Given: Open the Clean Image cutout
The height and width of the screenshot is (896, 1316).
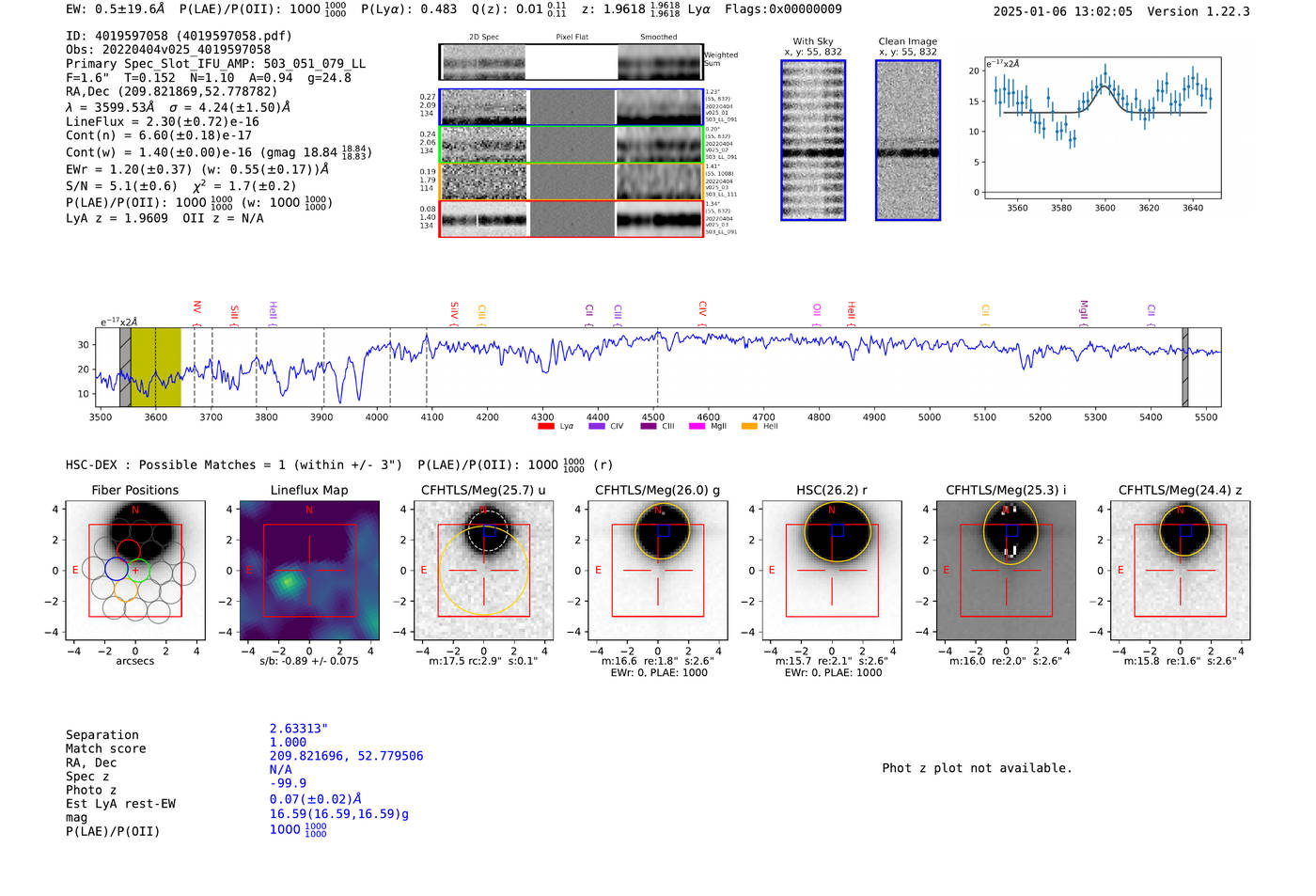Looking at the screenshot, I should pyautogui.click(x=908, y=140).
